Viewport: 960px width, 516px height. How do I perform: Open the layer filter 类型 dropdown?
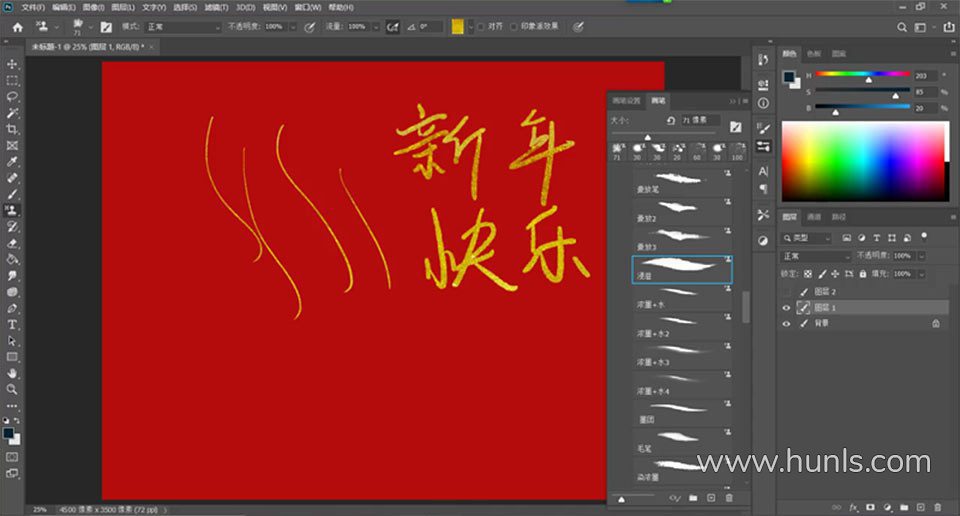click(x=806, y=237)
